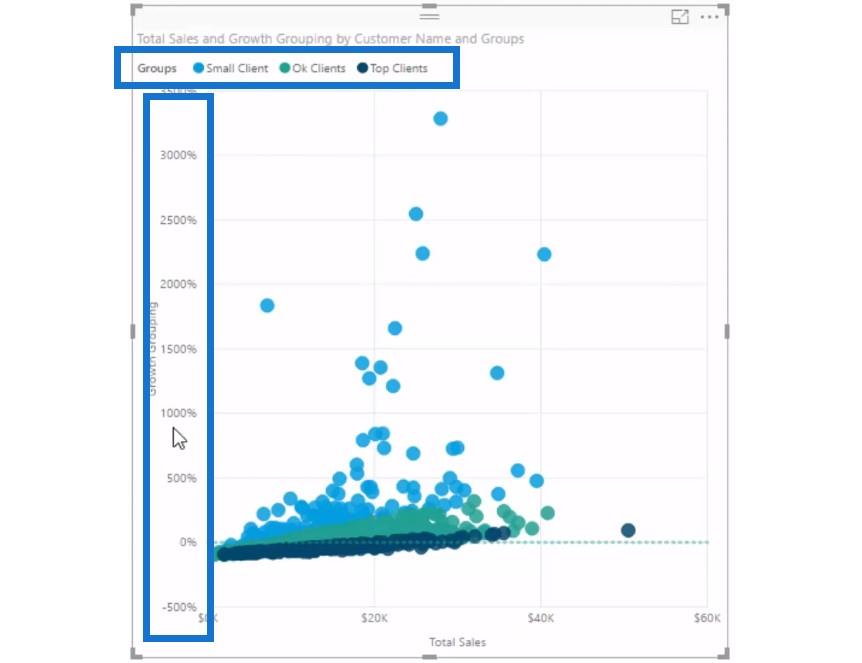Click the 2000% y-axis label
The height and width of the screenshot is (663, 862).
point(178,284)
